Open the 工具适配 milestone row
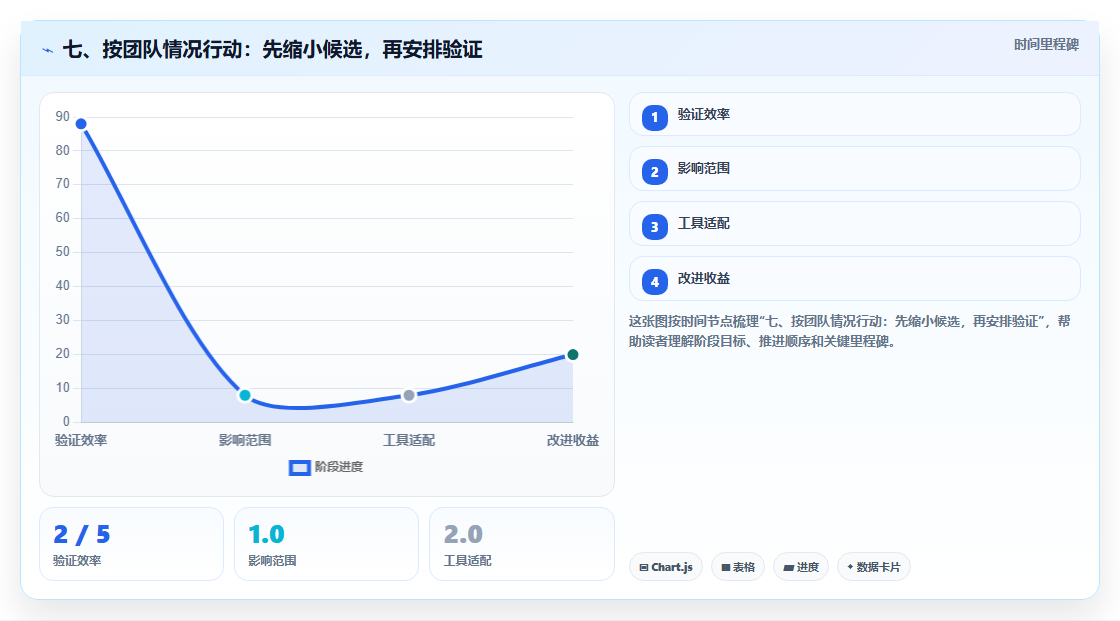Viewport: 1120px width, 621px height. [x=854, y=224]
